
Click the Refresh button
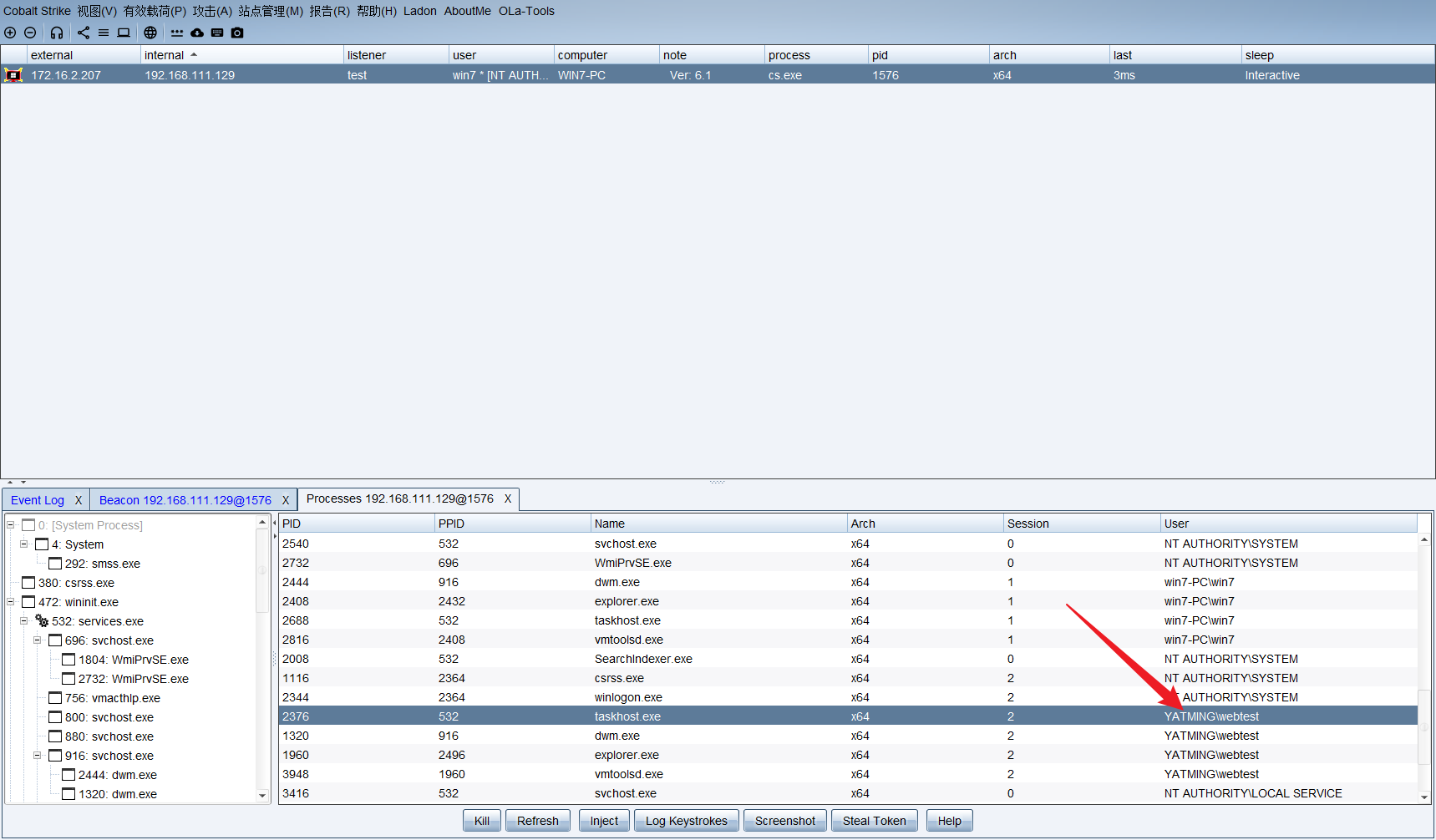538,821
